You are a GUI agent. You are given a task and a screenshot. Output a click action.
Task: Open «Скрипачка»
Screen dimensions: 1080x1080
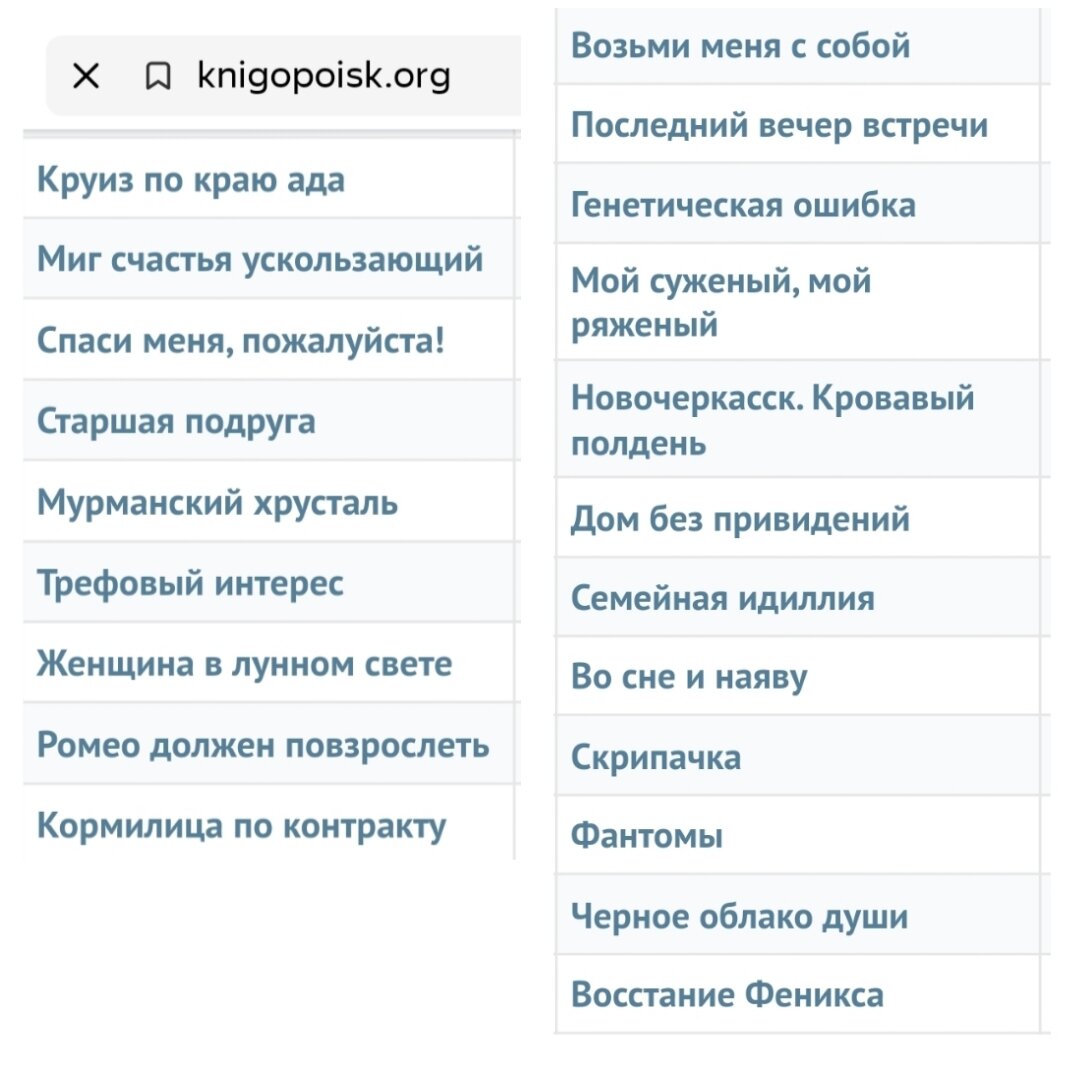tap(656, 757)
